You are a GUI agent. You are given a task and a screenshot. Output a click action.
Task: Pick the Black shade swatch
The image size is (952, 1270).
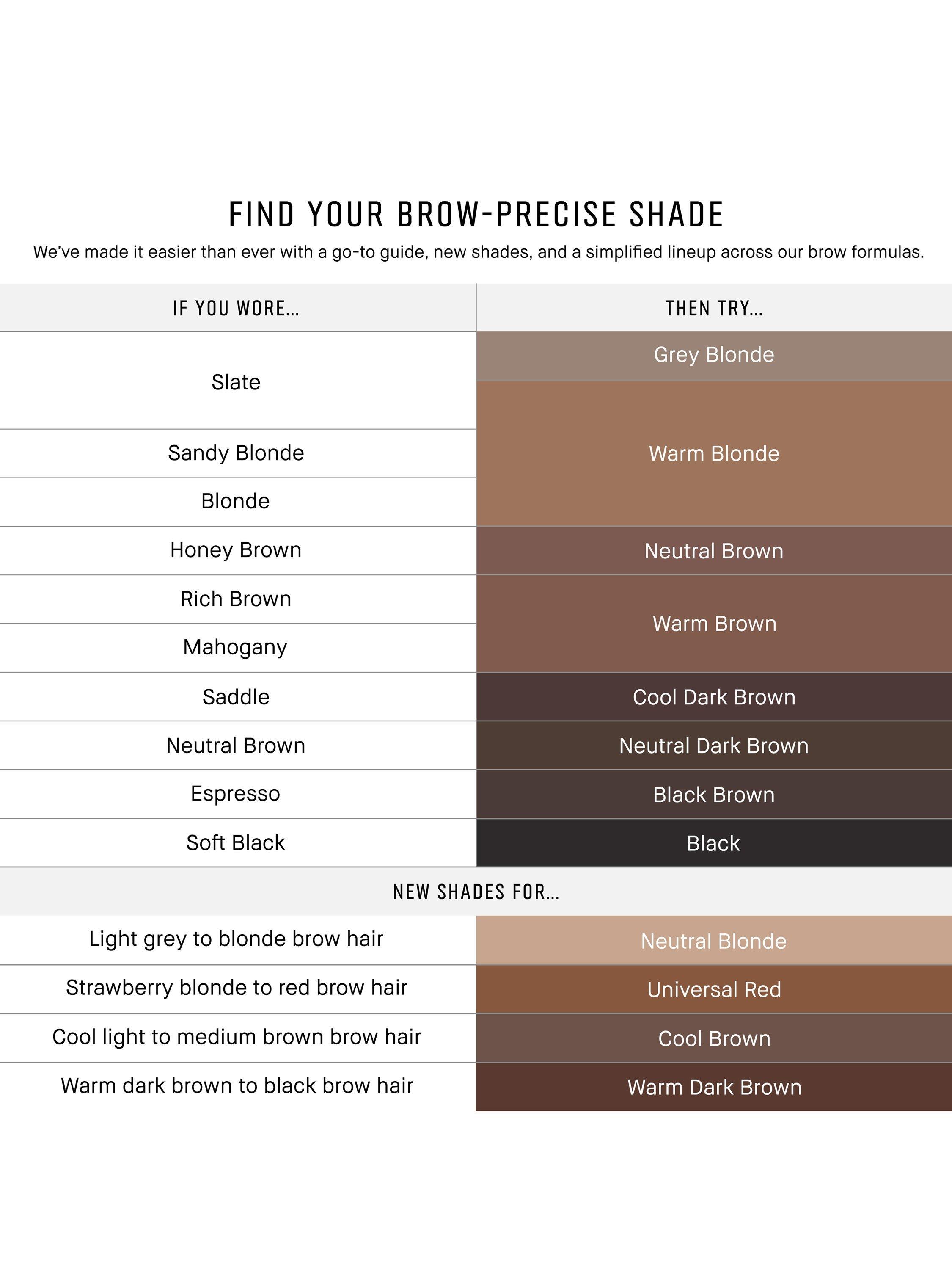coord(713,843)
